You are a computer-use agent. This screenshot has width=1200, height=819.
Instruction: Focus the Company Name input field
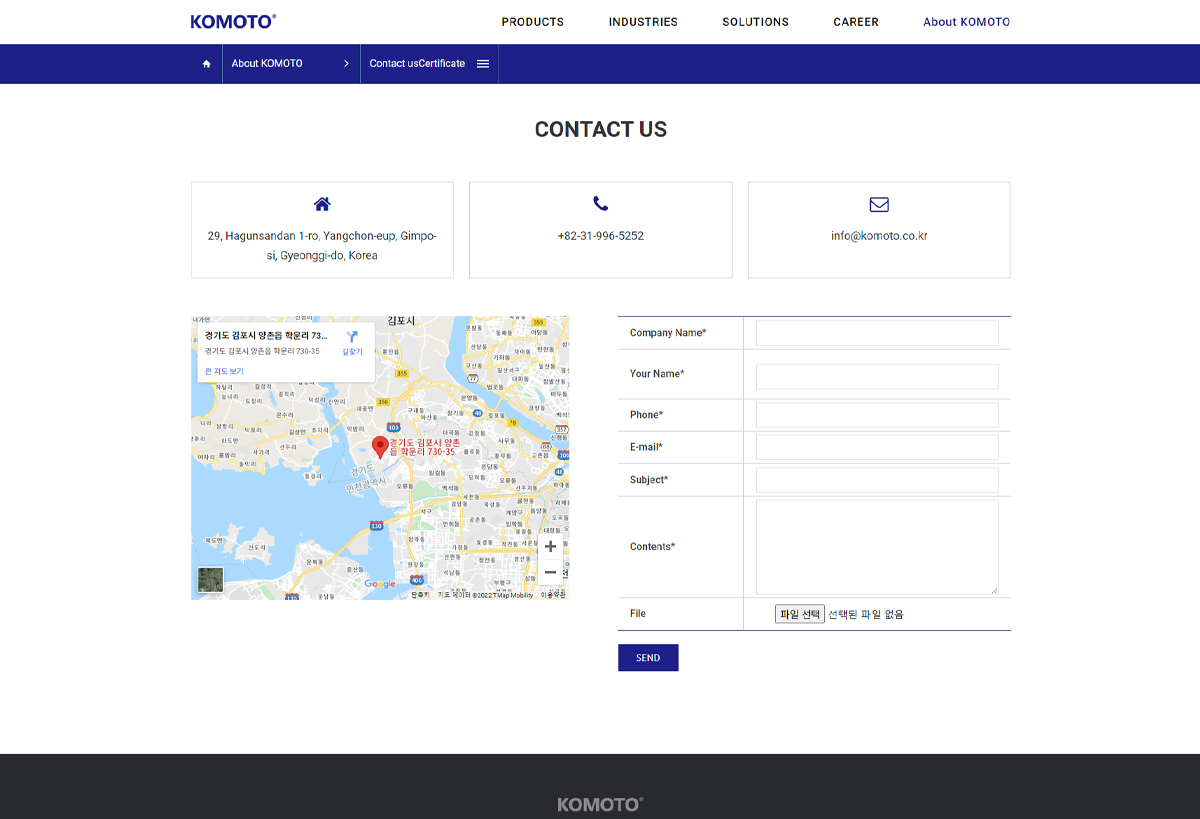(x=877, y=333)
